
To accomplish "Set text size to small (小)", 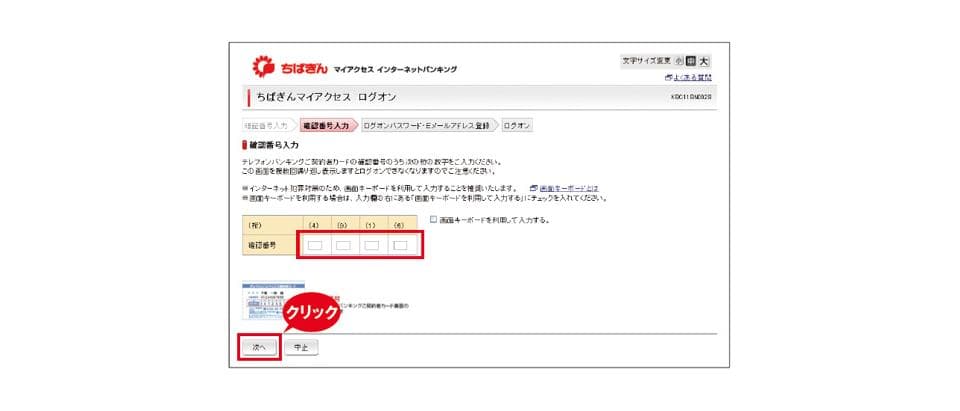I will click(679, 61).
